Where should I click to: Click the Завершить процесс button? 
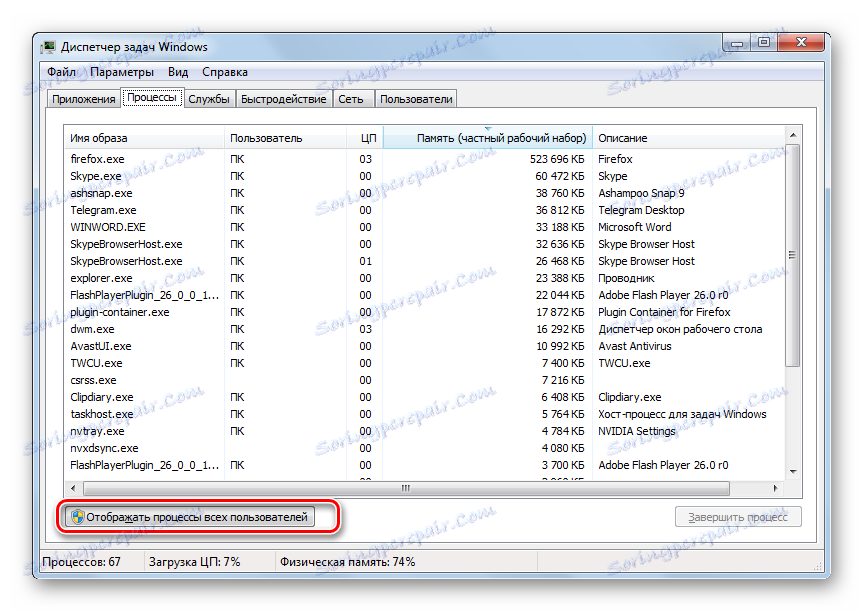click(738, 517)
